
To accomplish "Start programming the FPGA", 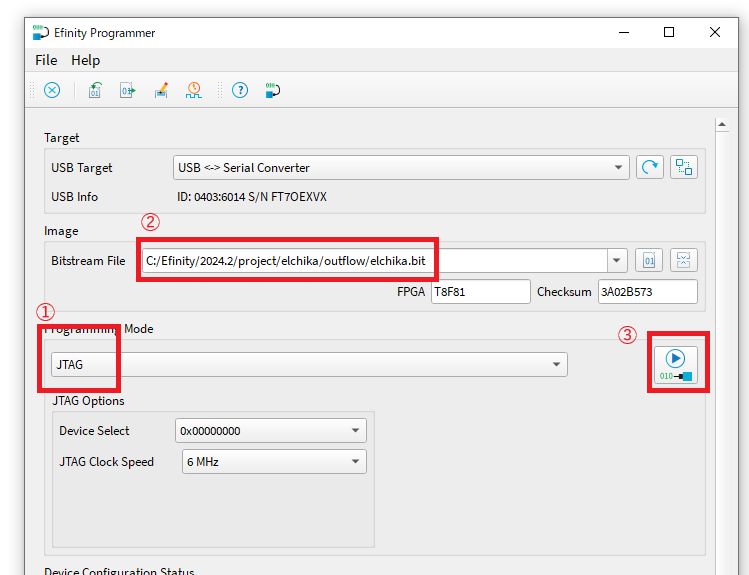I will [677, 363].
